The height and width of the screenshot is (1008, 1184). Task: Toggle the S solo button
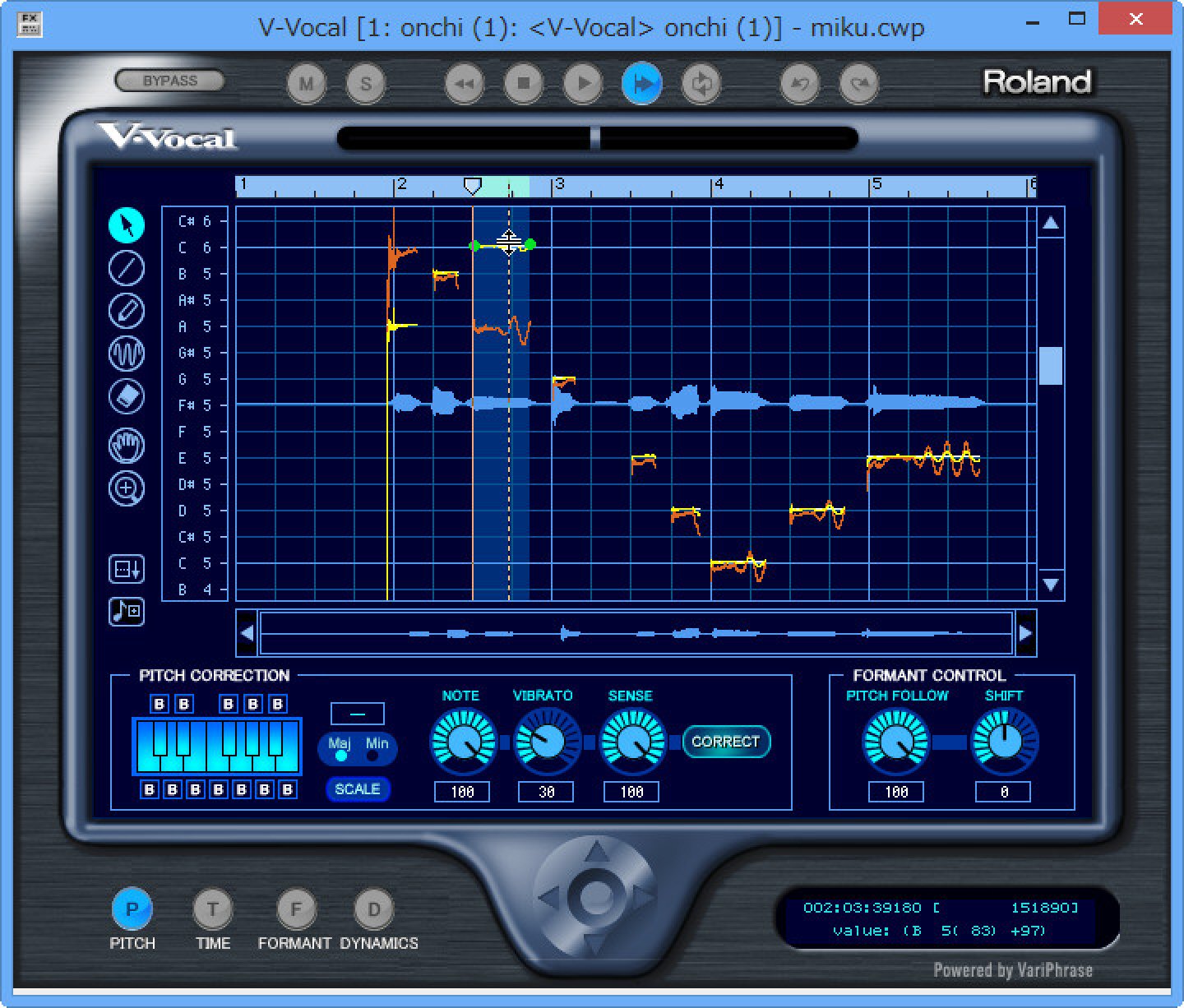click(x=366, y=84)
